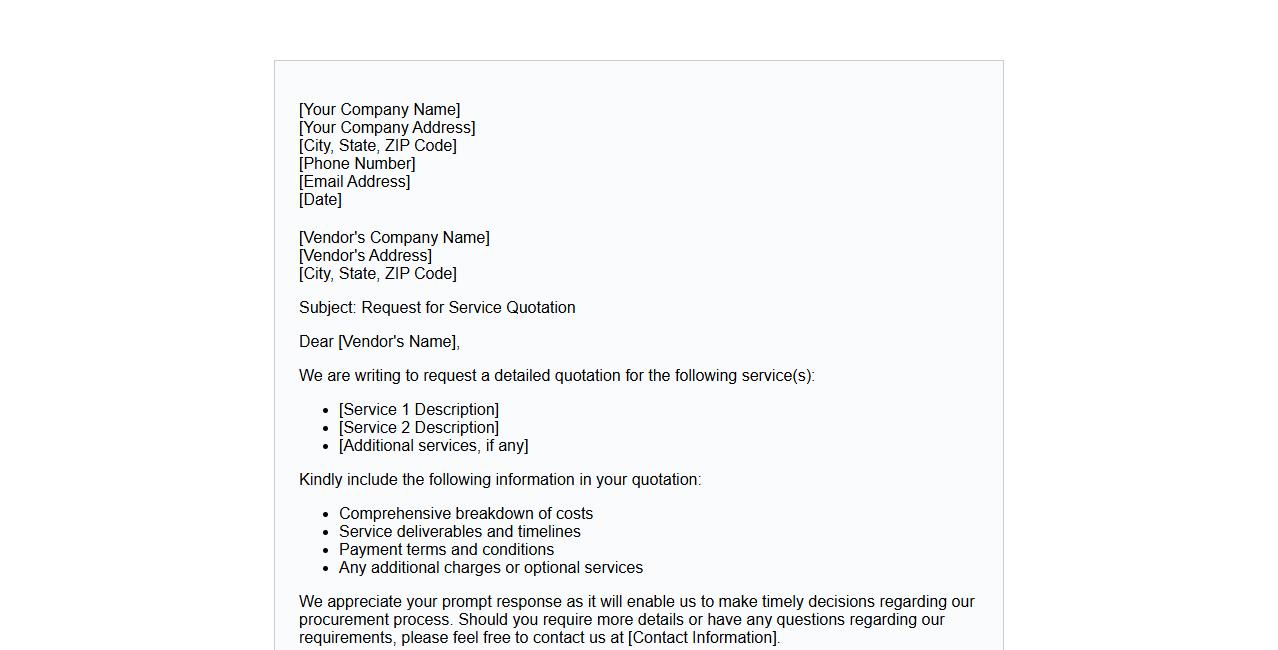This screenshot has height=650, width=1278.
Task: Click the Subject: Request for Service Quotation line
Action: [x=437, y=308]
